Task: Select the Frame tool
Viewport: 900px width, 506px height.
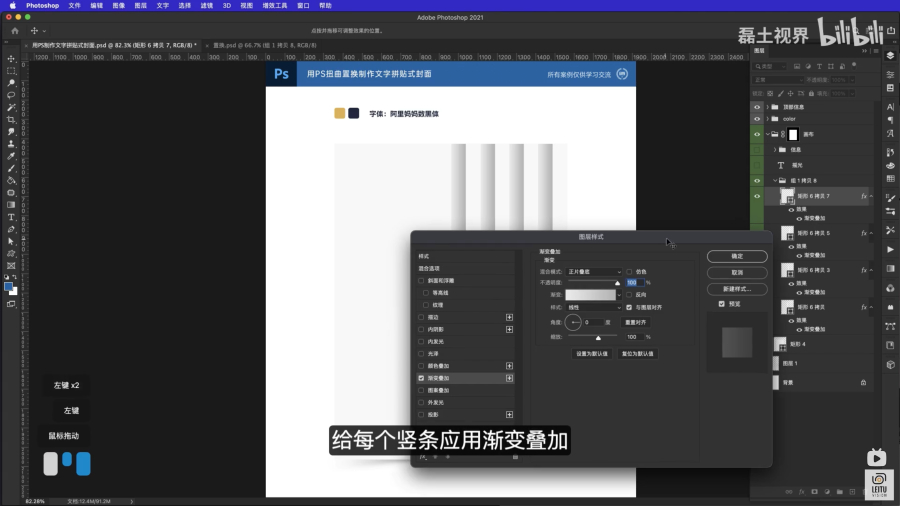Action: pos(11,266)
